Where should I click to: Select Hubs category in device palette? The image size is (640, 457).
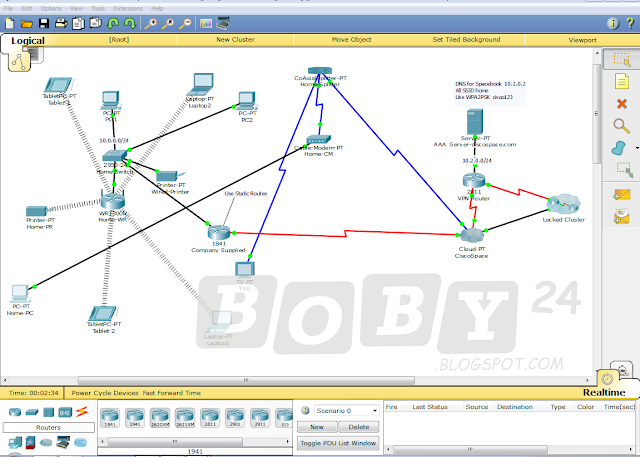click(x=48, y=412)
